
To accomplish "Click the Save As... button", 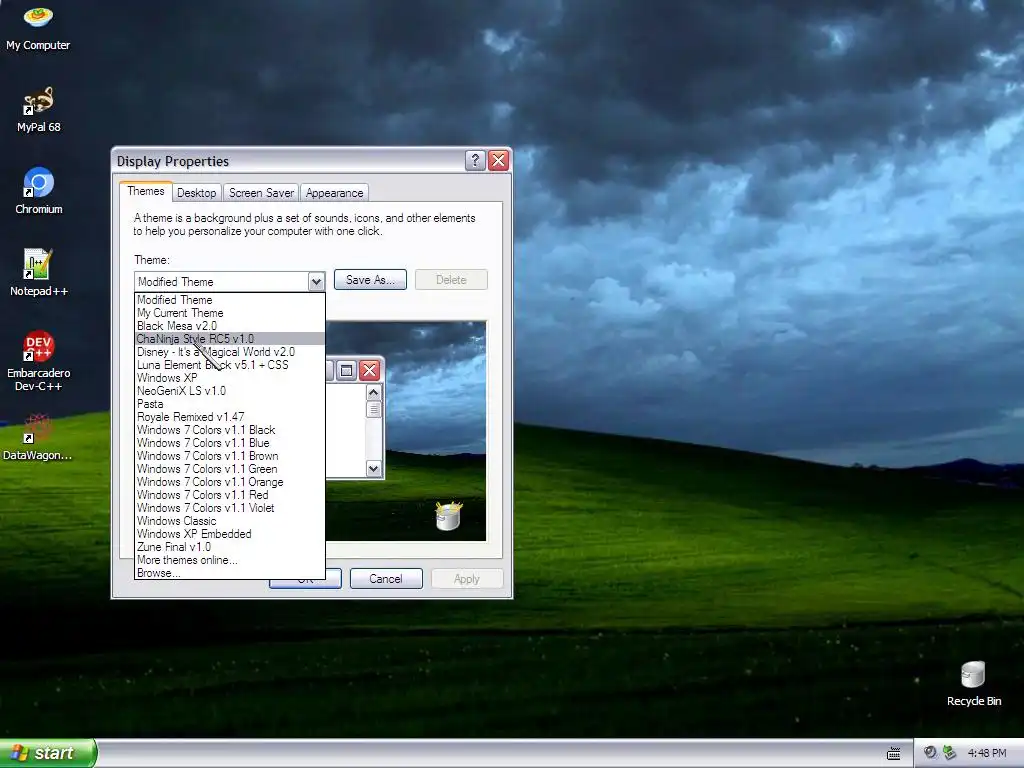I will tap(370, 280).
